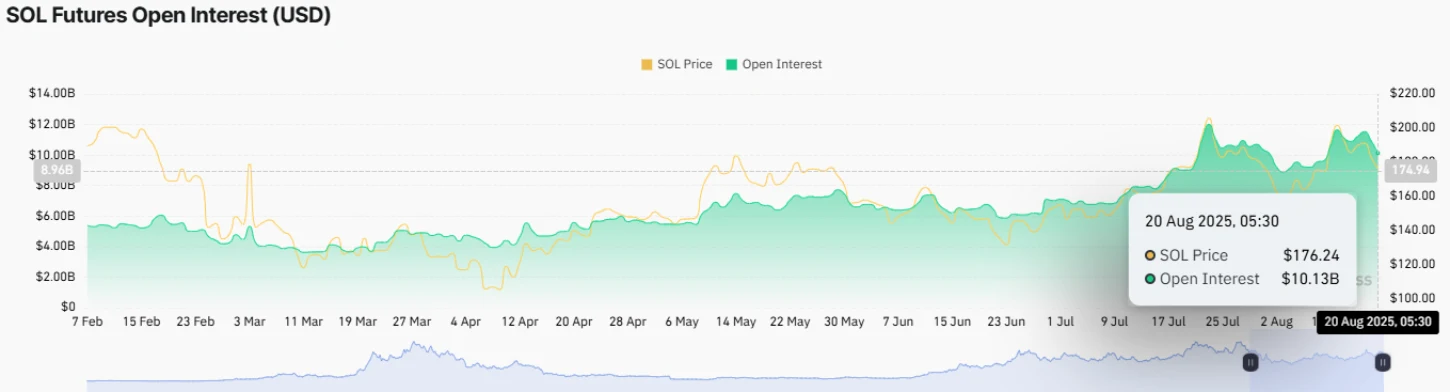Click the 25 Jul date label
Image resolution: width=1450 pixels, height=392 pixels.
tap(1222, 322)
